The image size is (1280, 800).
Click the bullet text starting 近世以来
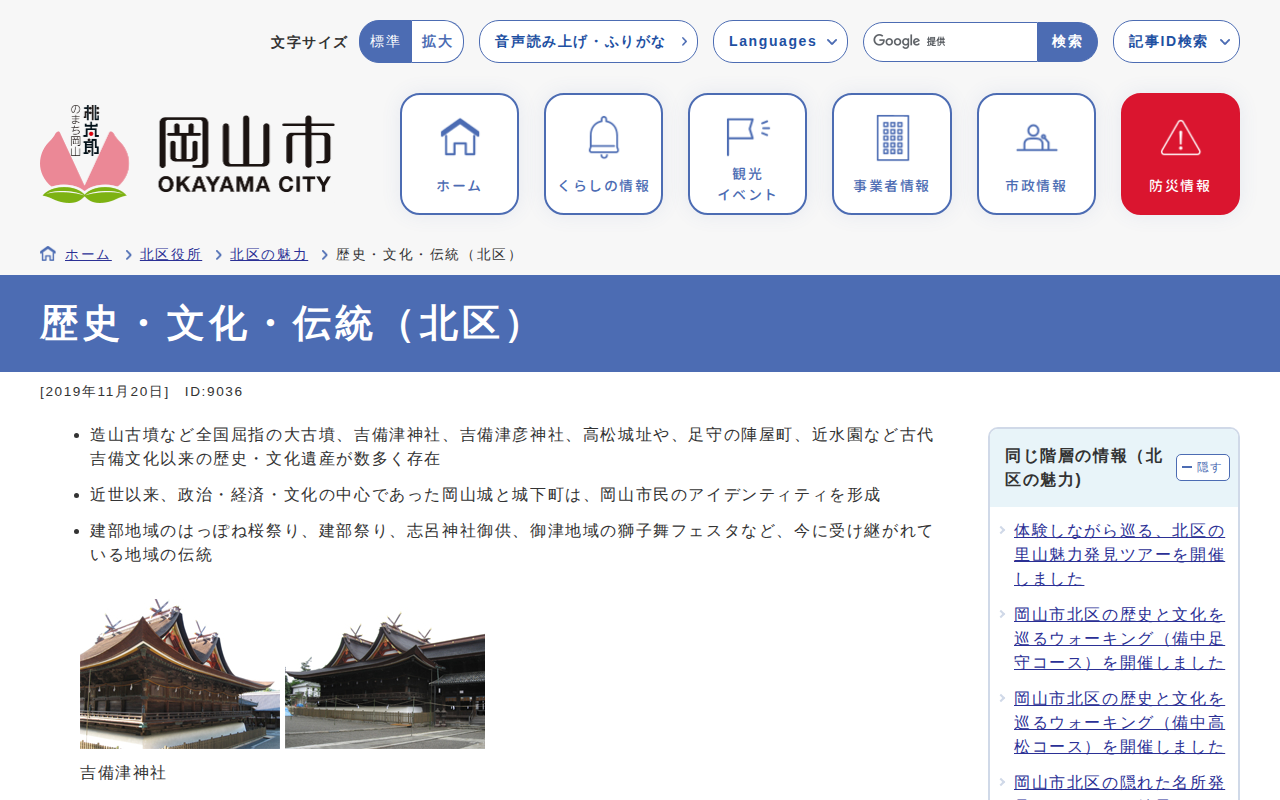[x=485, y=495]
